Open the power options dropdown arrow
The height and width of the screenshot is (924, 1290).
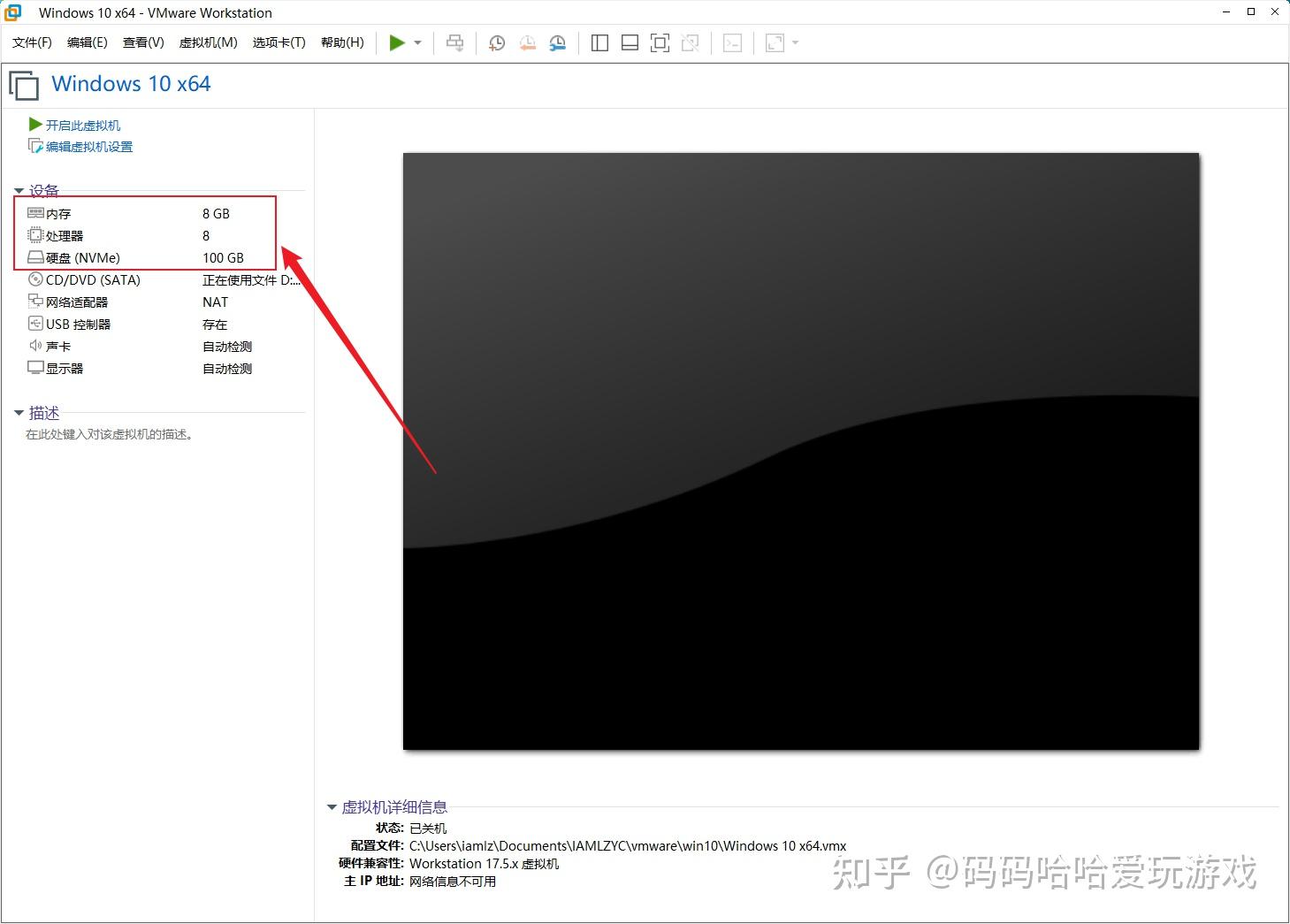(416, 42)
